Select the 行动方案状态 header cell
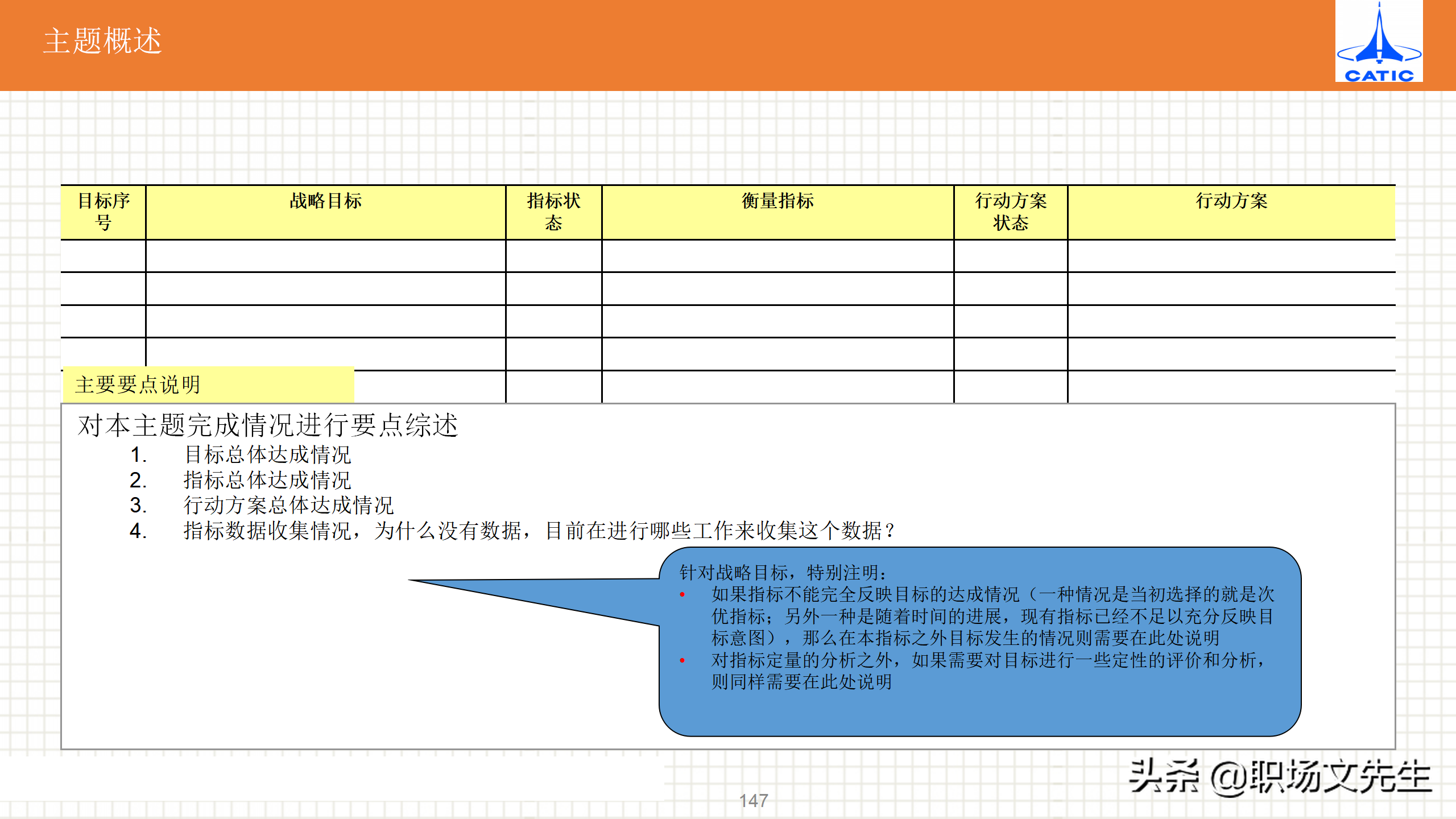 click(x=1011, y=212)
